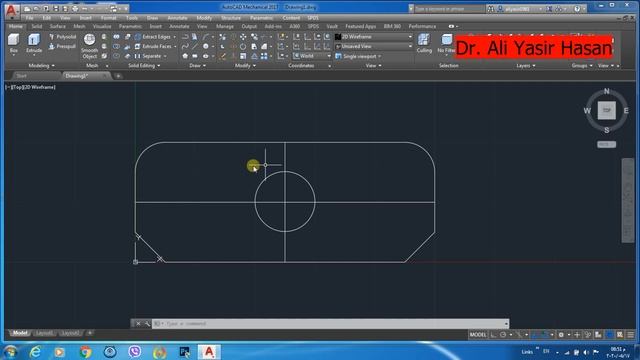Open the WCS dropdown below ViewCube
Viewport: 640px width, 360px height.
[x=606, y=144]
